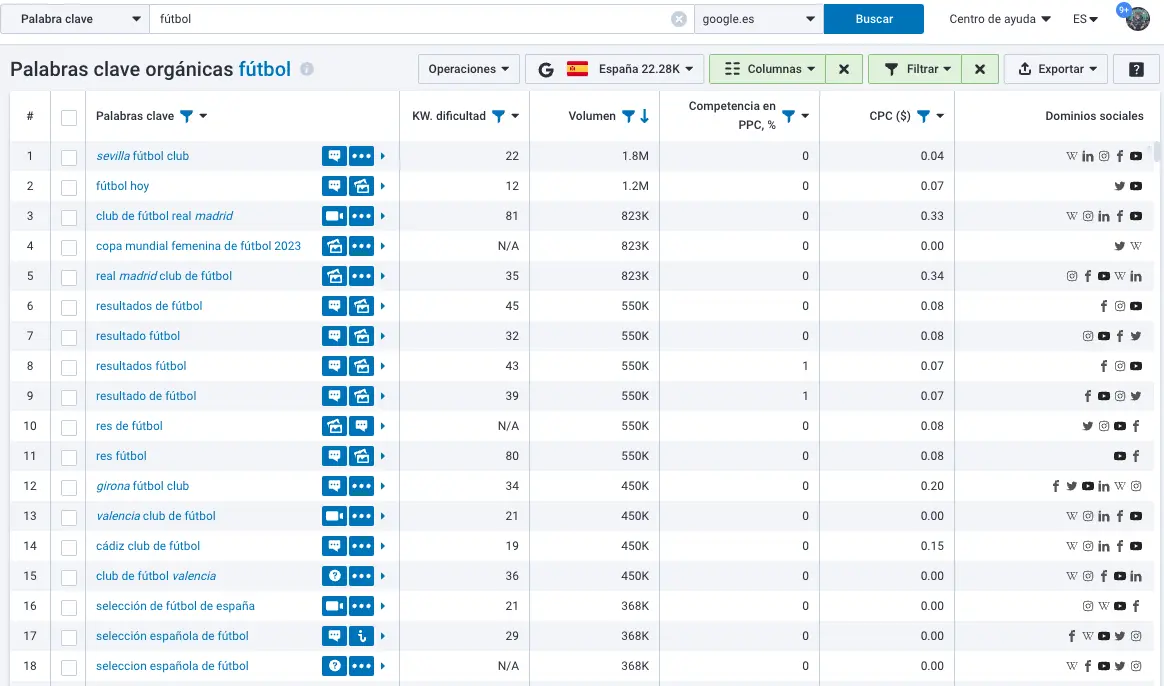Click the info icon next to the title

(x=307, y=70)
